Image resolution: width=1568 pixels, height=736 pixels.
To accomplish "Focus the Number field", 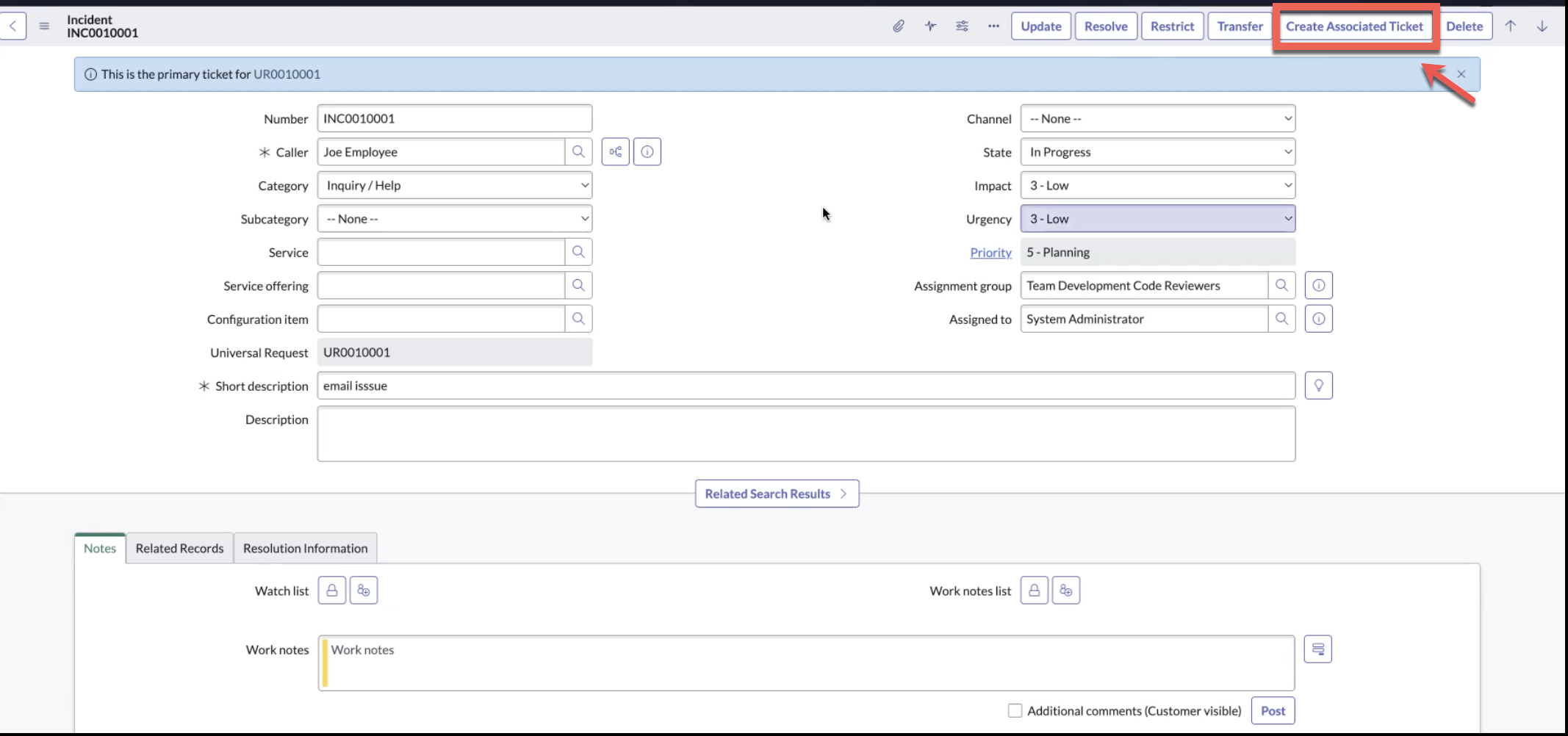I will (x=455, y=118).
